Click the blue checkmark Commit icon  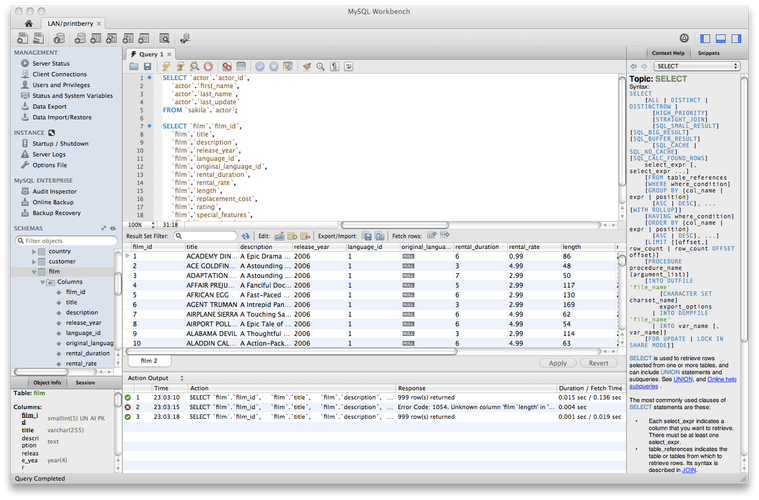[x=260, y=66]
